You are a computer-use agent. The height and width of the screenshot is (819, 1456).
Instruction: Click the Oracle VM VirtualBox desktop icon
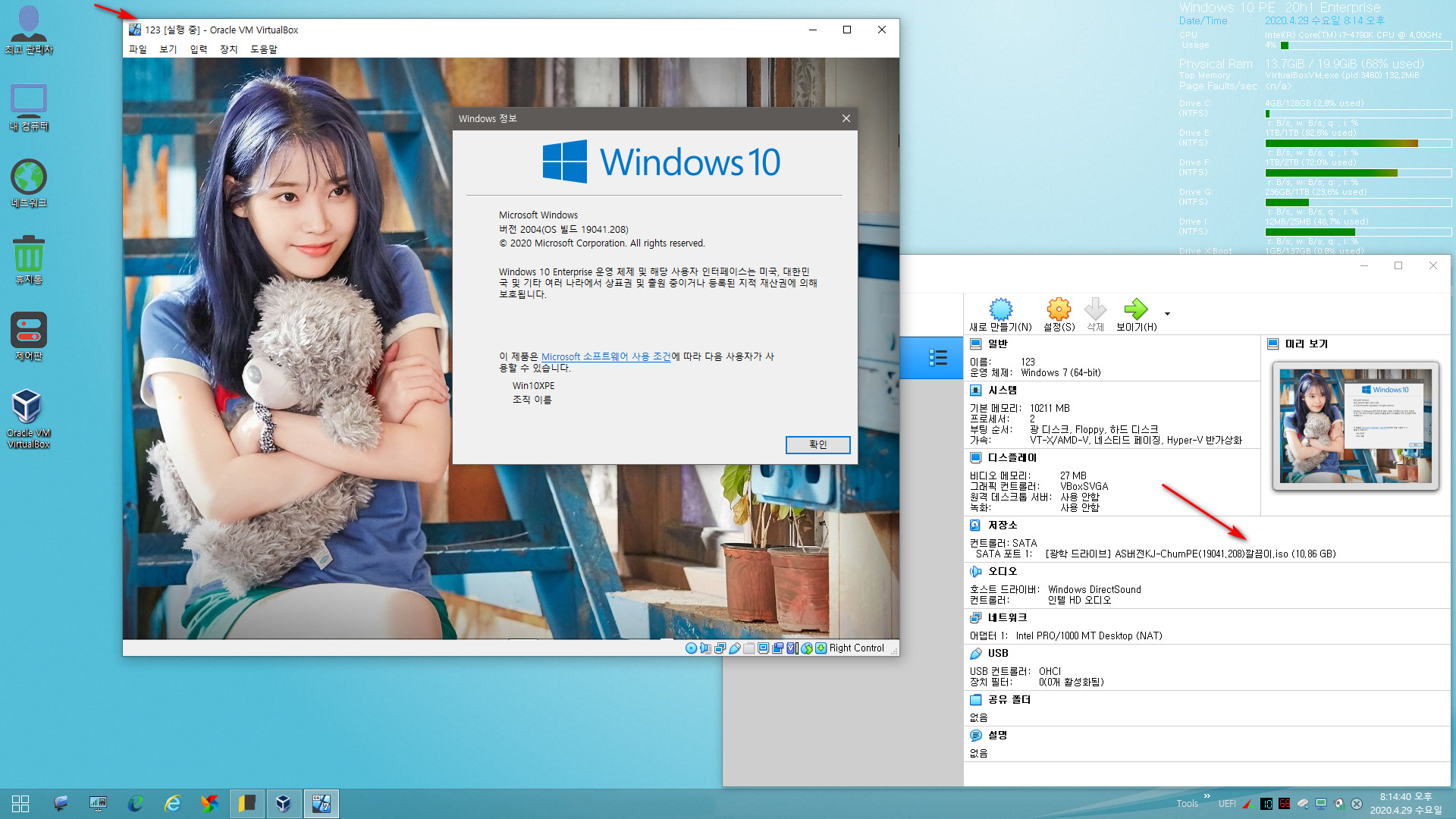coord(28,419)
